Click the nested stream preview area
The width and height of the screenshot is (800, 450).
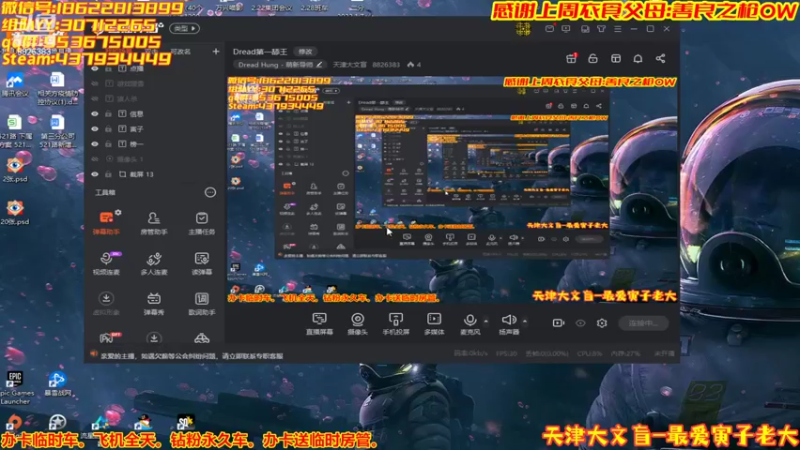click(453, 189)
